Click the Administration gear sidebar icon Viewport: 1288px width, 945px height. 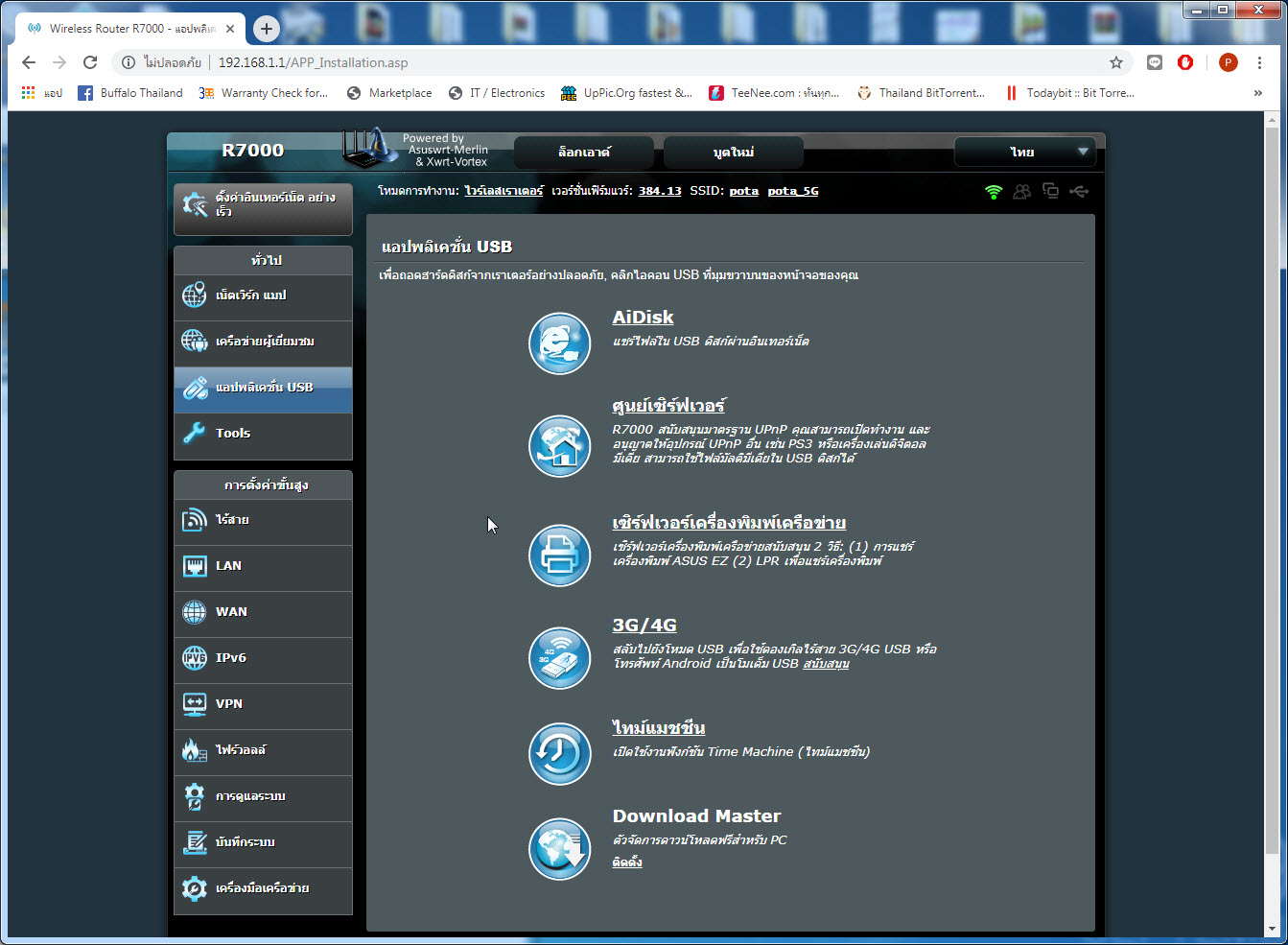[x=195, y=796]
